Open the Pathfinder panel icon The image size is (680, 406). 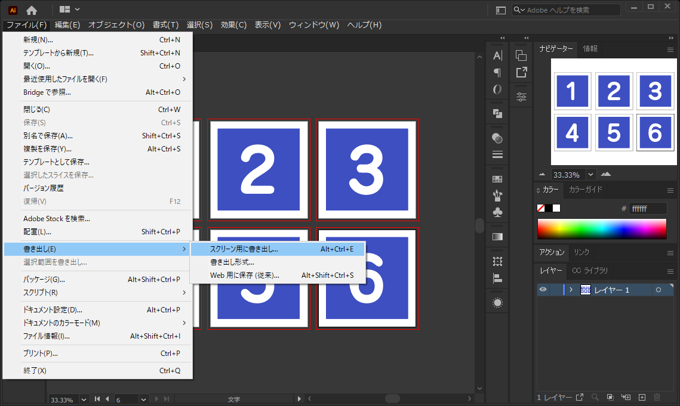coord(497,114)
